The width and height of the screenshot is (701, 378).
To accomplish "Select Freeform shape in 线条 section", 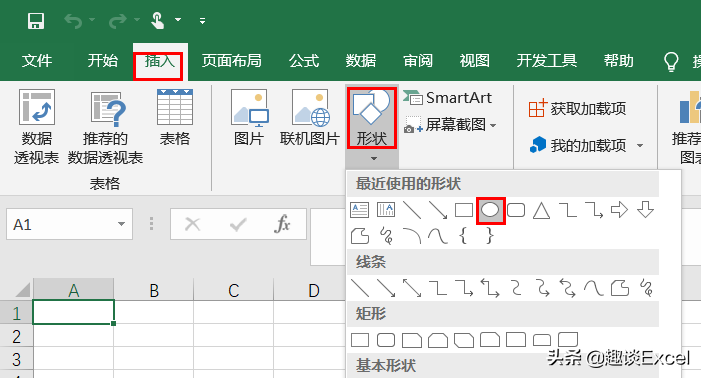I will click(x=620, y=289).
